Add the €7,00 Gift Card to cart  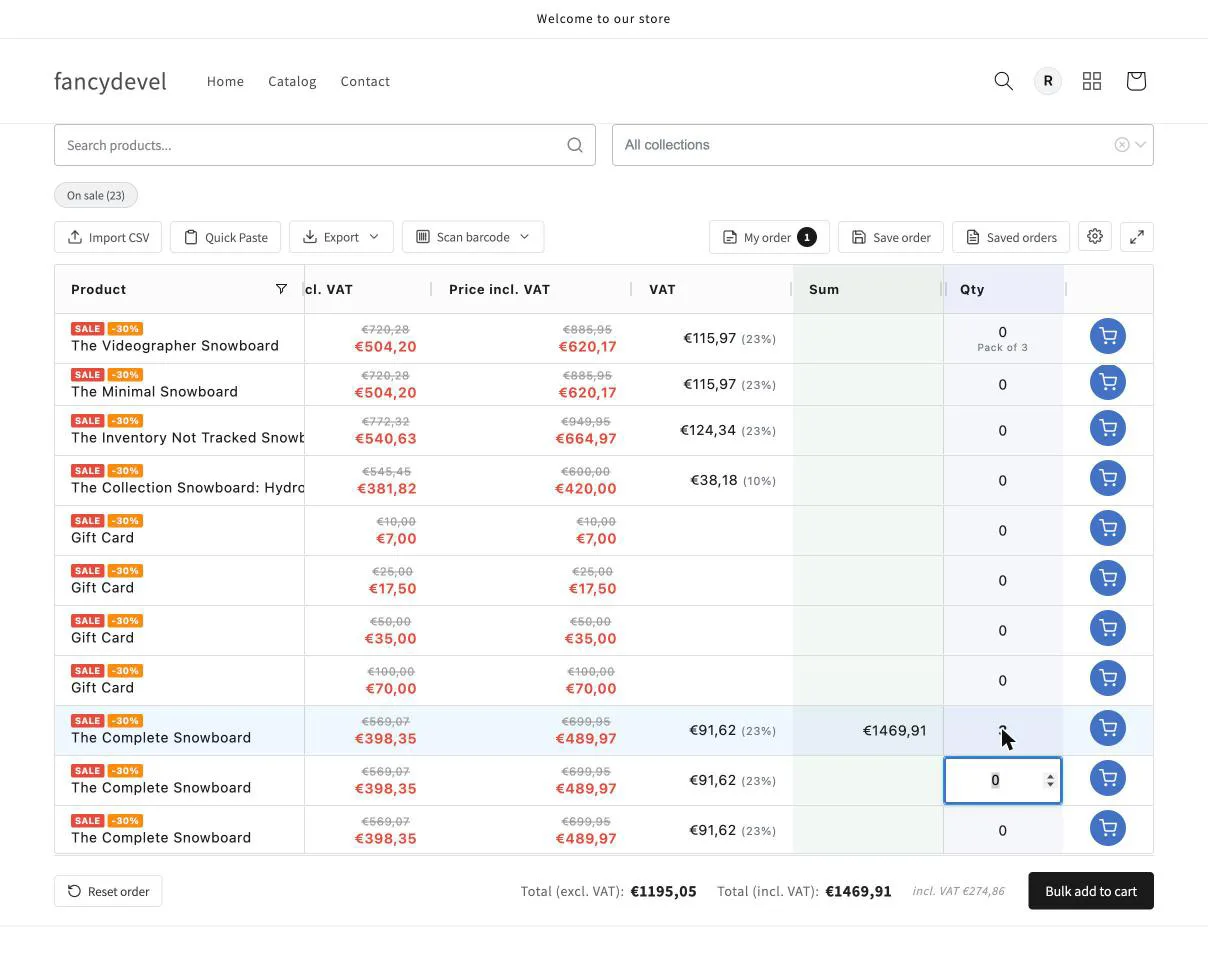point(1108,528)
